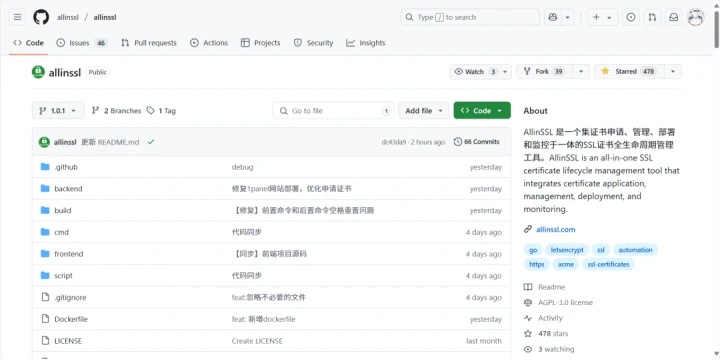Open commit hash dc43da9
The image size is (720, 360).
[x=394, y=142]
